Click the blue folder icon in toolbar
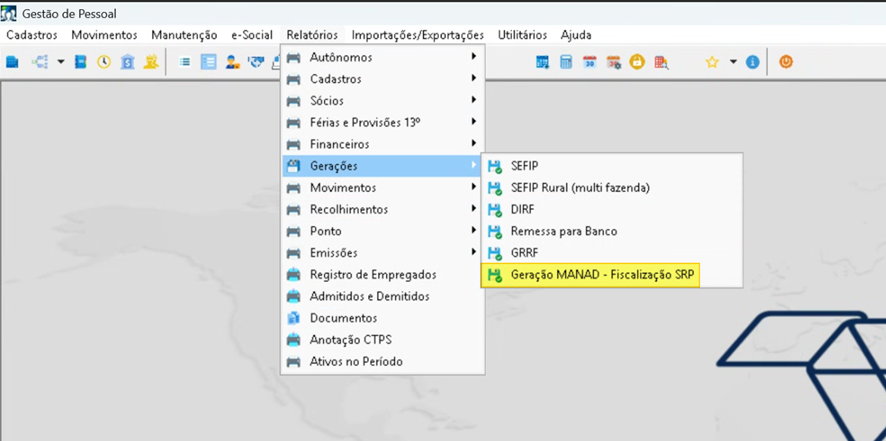This screenshot has width=886, height=441. coord(12,62)
